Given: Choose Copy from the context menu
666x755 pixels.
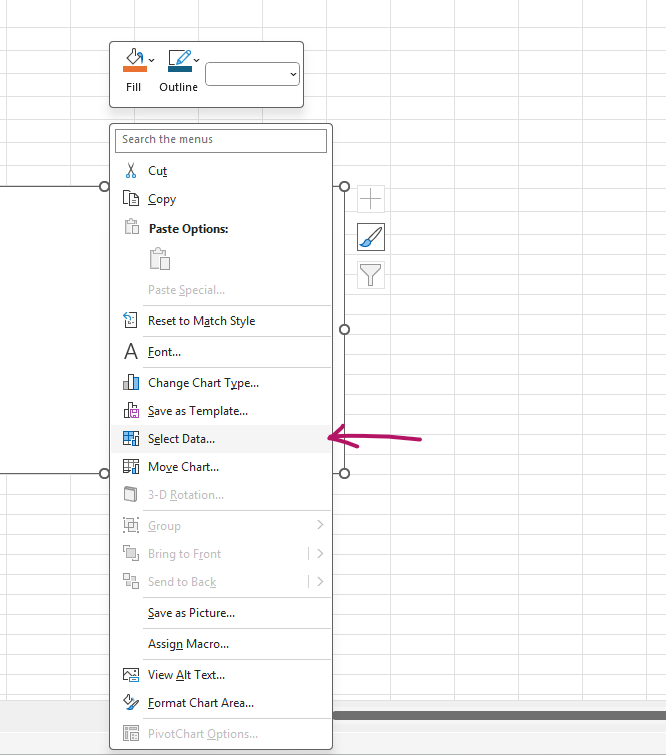Looking at the screenshot, I should [x=221, y=199].
